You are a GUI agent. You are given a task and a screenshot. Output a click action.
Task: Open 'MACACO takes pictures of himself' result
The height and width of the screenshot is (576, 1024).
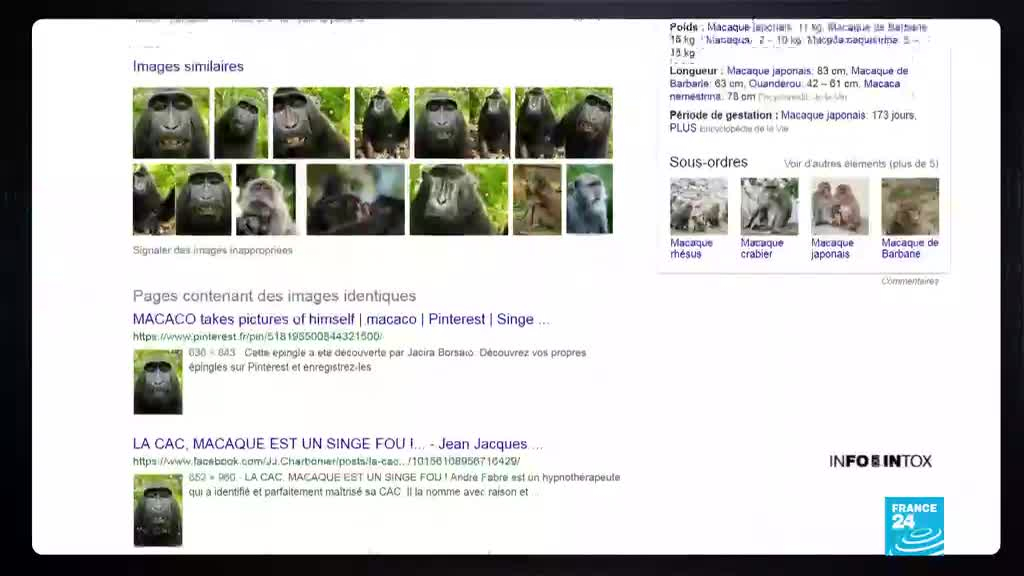(340, 320)
